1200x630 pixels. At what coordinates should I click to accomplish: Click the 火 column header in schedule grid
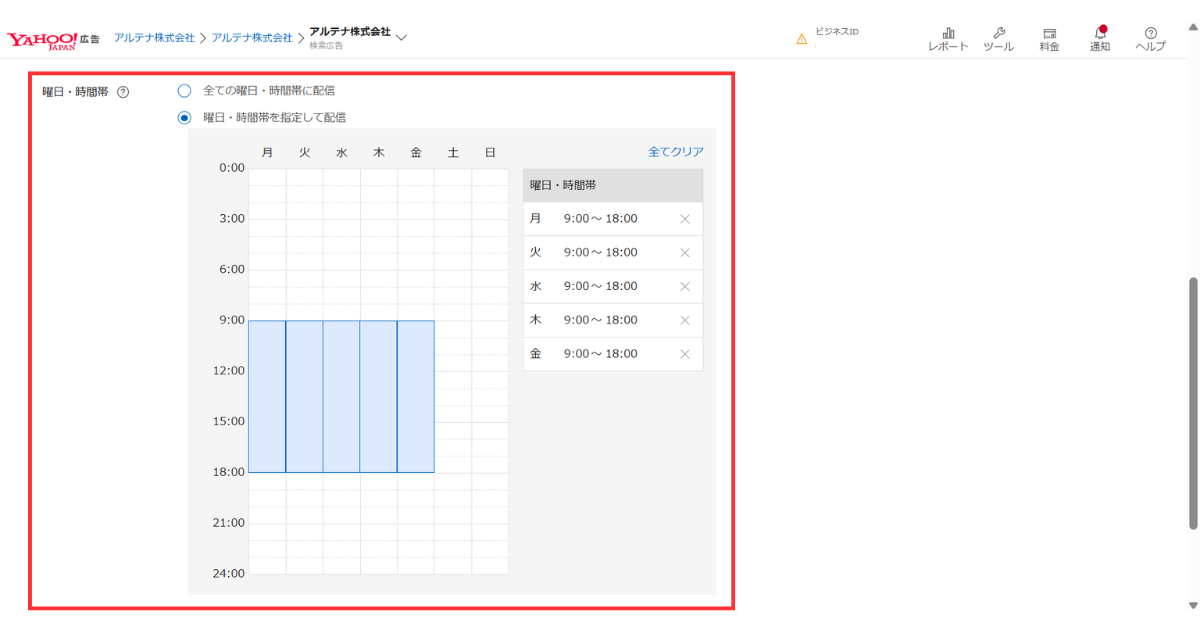coord(304,153)
